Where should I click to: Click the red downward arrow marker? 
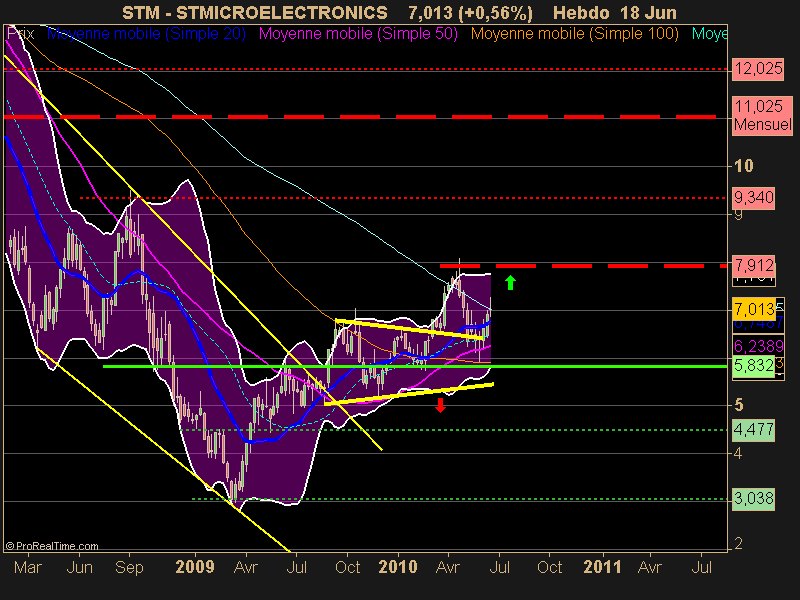tap(440, 405)
